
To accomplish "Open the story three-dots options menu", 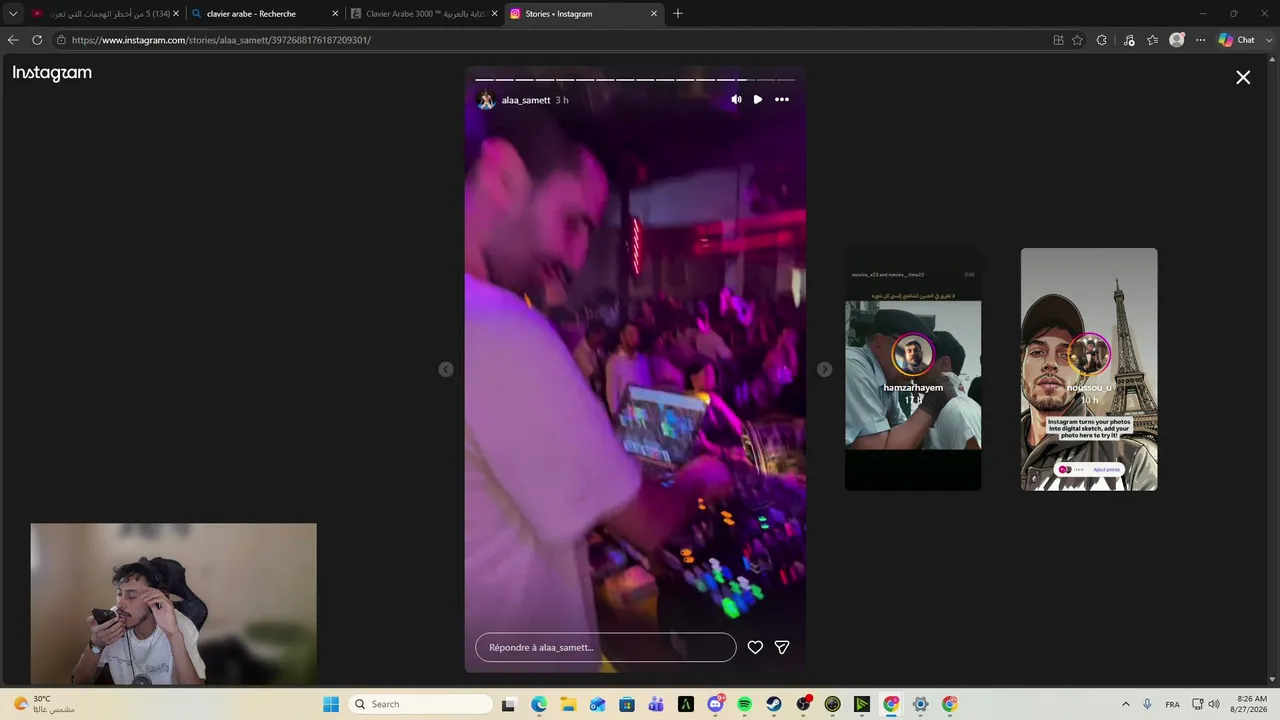I will pos(782,100).
